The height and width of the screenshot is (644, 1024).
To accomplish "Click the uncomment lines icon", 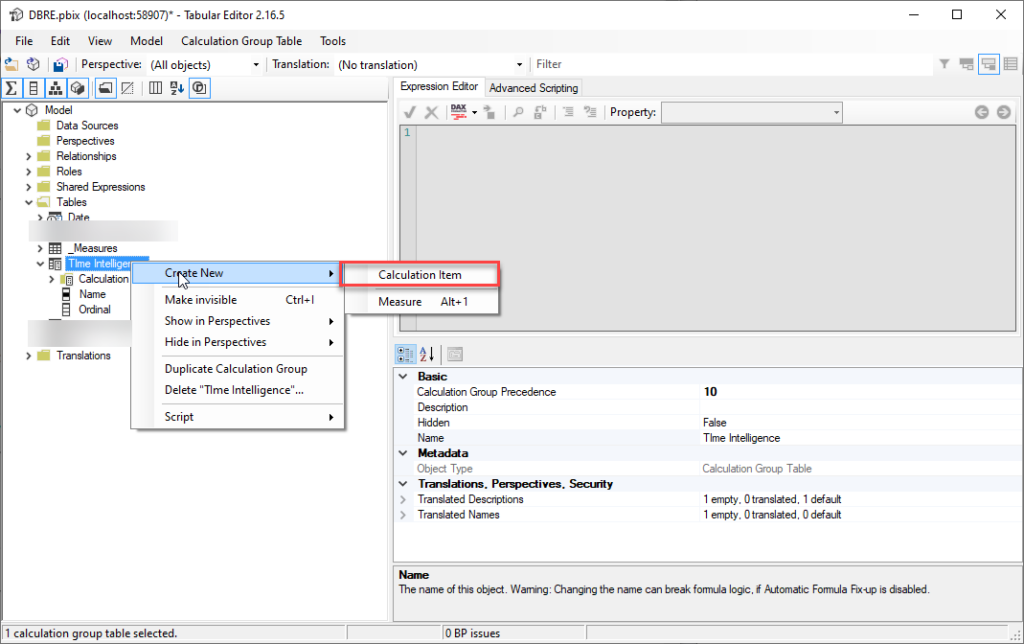I will pos(590,112).
